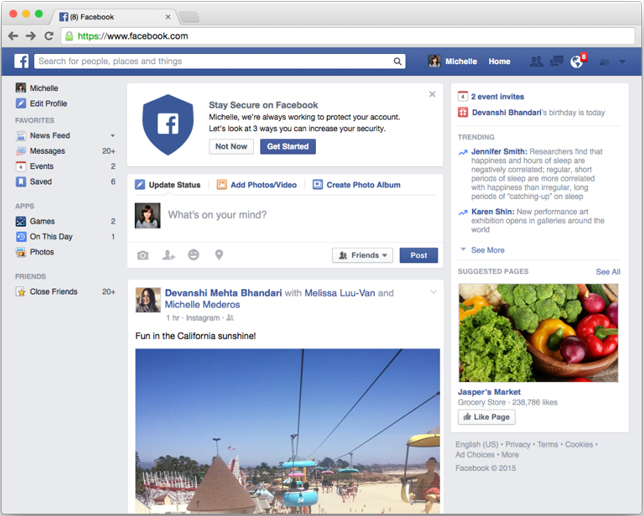Open Jasper's Market vegetables image

point(538,333)
